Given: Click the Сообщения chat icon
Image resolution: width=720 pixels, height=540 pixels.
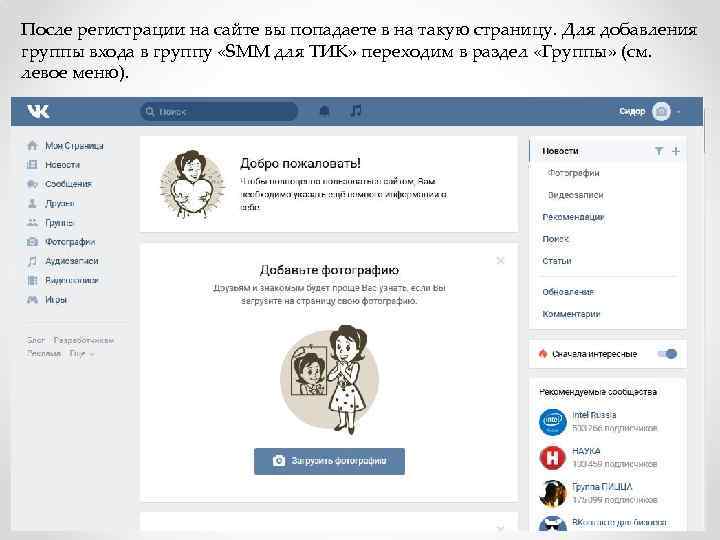Looking at the screenshot, I should pos(32,184).
